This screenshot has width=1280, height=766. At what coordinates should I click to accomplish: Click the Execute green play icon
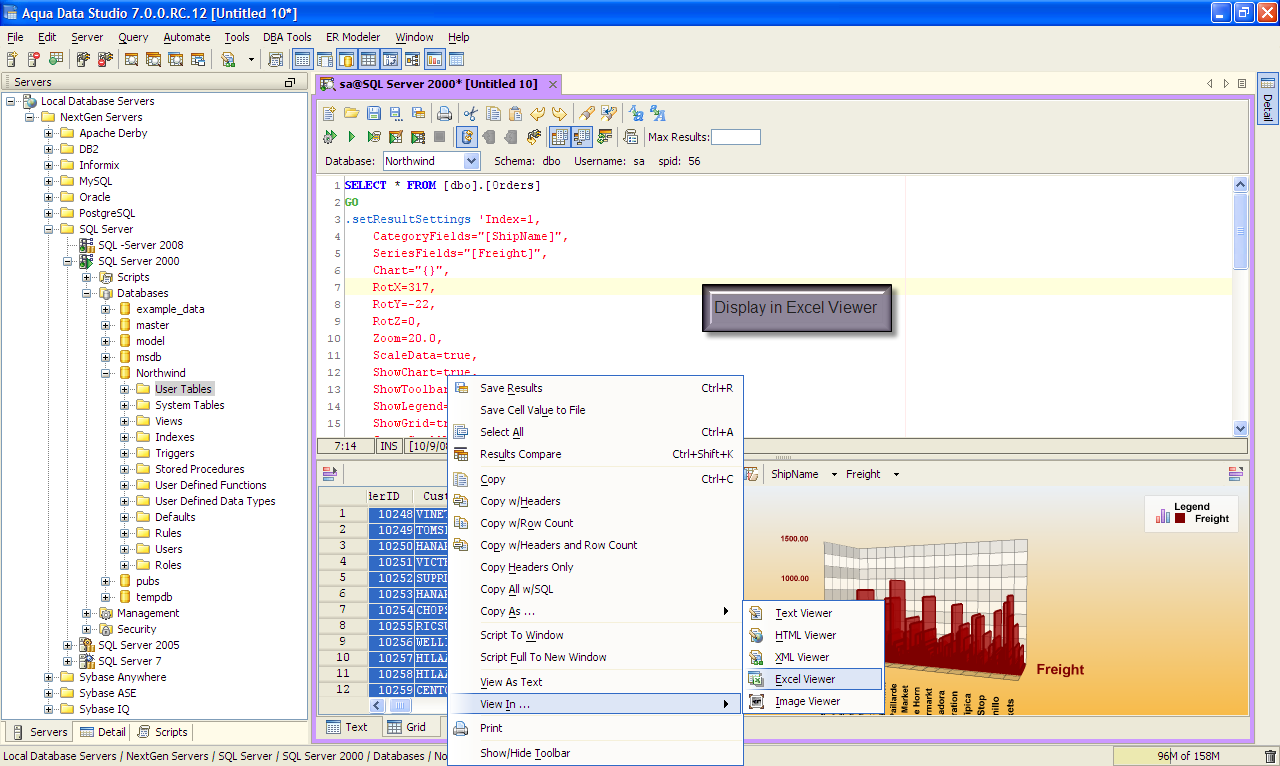pos(351,137)
